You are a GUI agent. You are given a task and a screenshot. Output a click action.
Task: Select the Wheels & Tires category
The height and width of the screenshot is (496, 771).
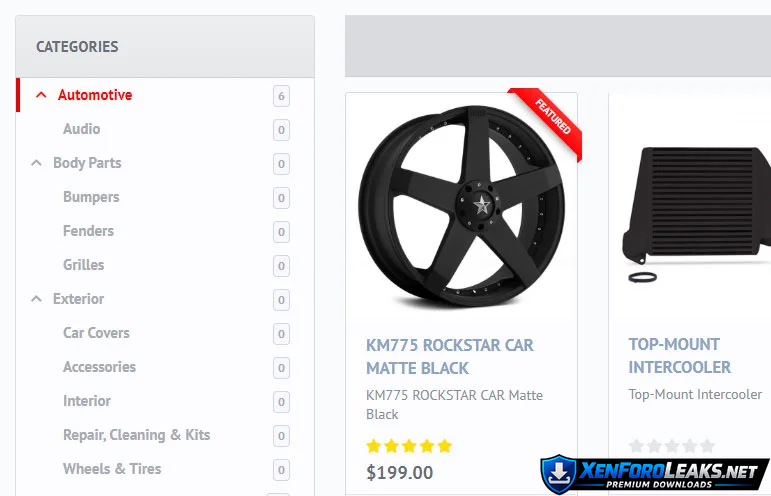click(x=112, y=469)
